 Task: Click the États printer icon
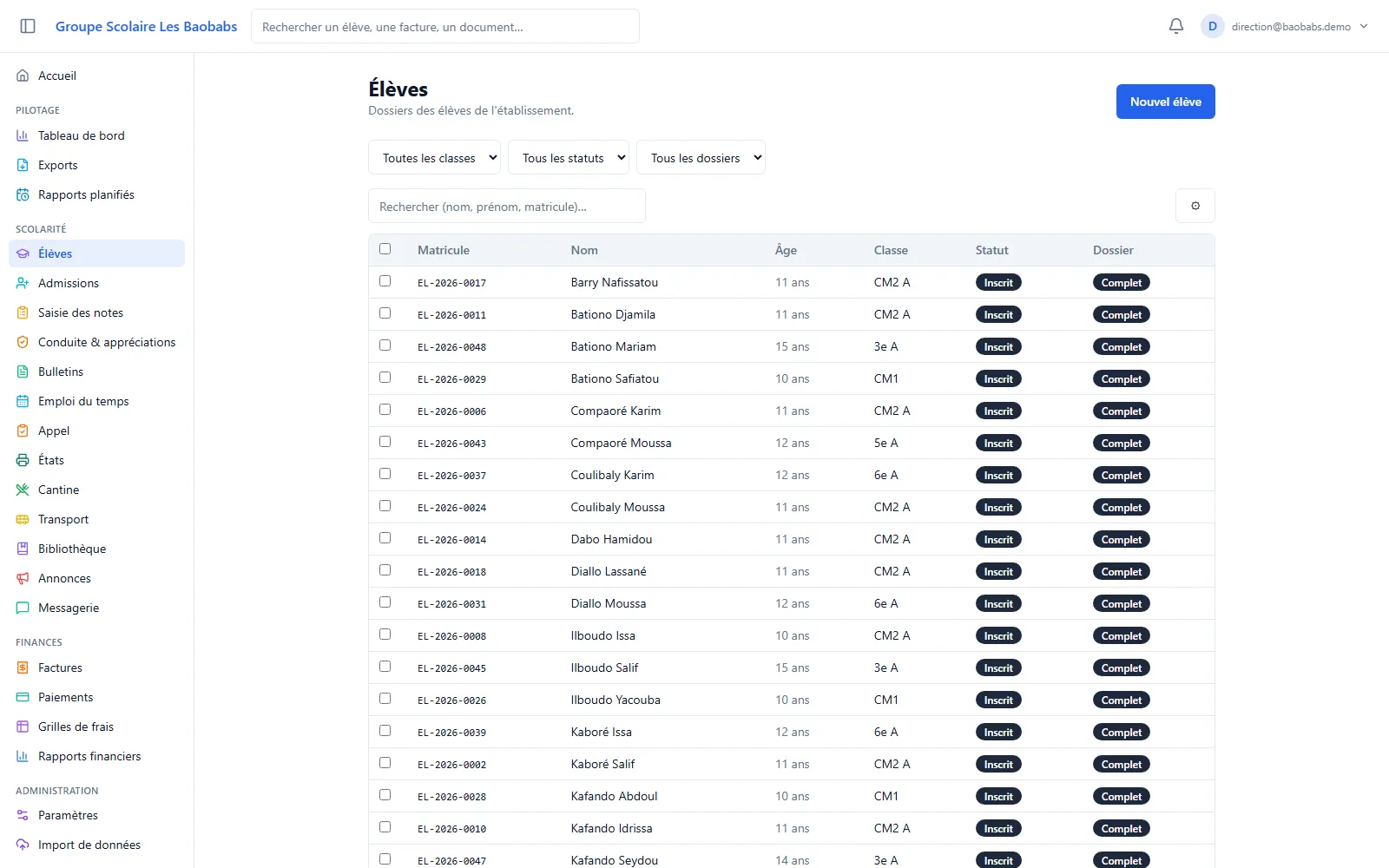coord(23,460)
